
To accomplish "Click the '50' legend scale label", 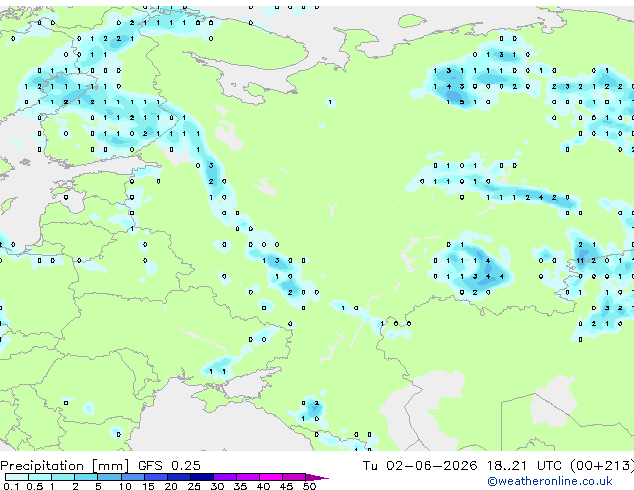I will [x=309, y=486].
